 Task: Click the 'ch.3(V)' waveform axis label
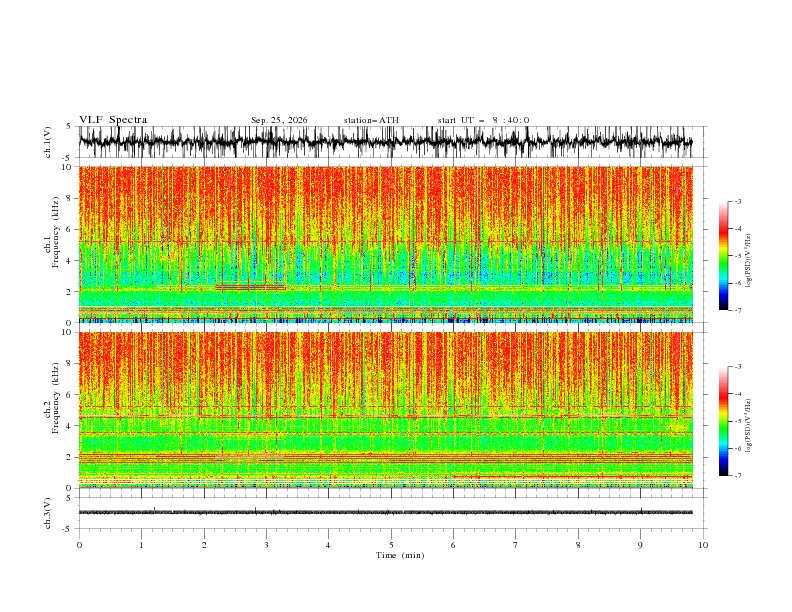coord(48,513)
